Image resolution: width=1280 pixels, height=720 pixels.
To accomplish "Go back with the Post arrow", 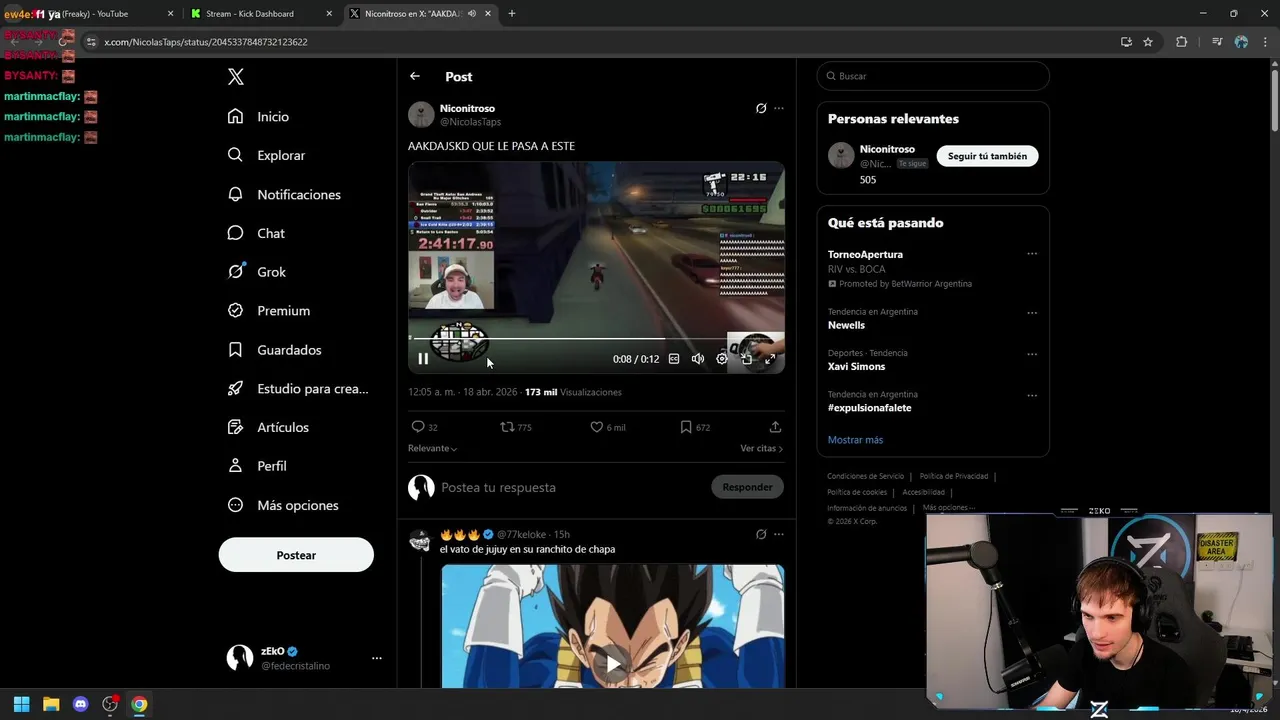I will (415, 76).
